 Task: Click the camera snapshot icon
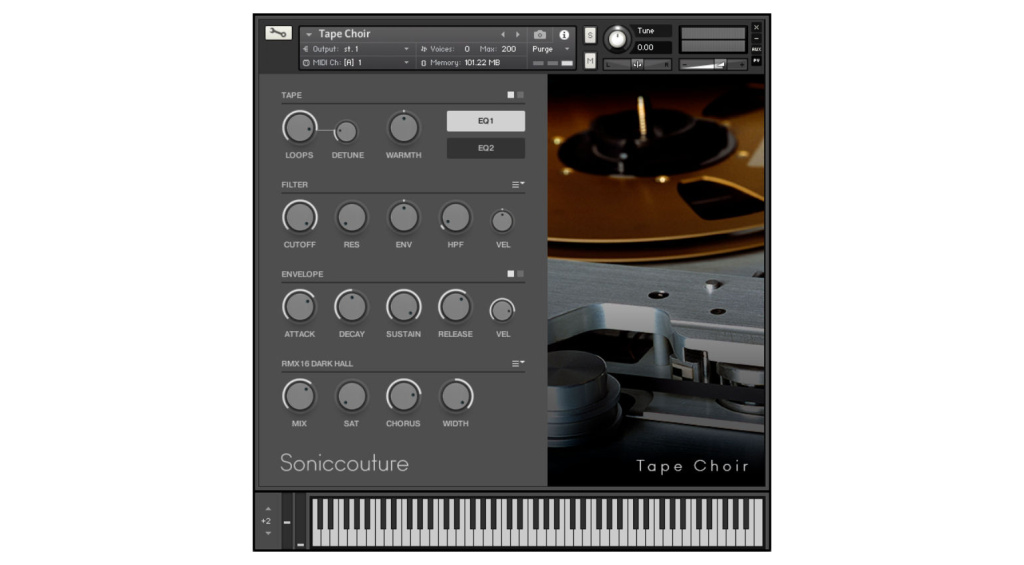pos(539,35)
